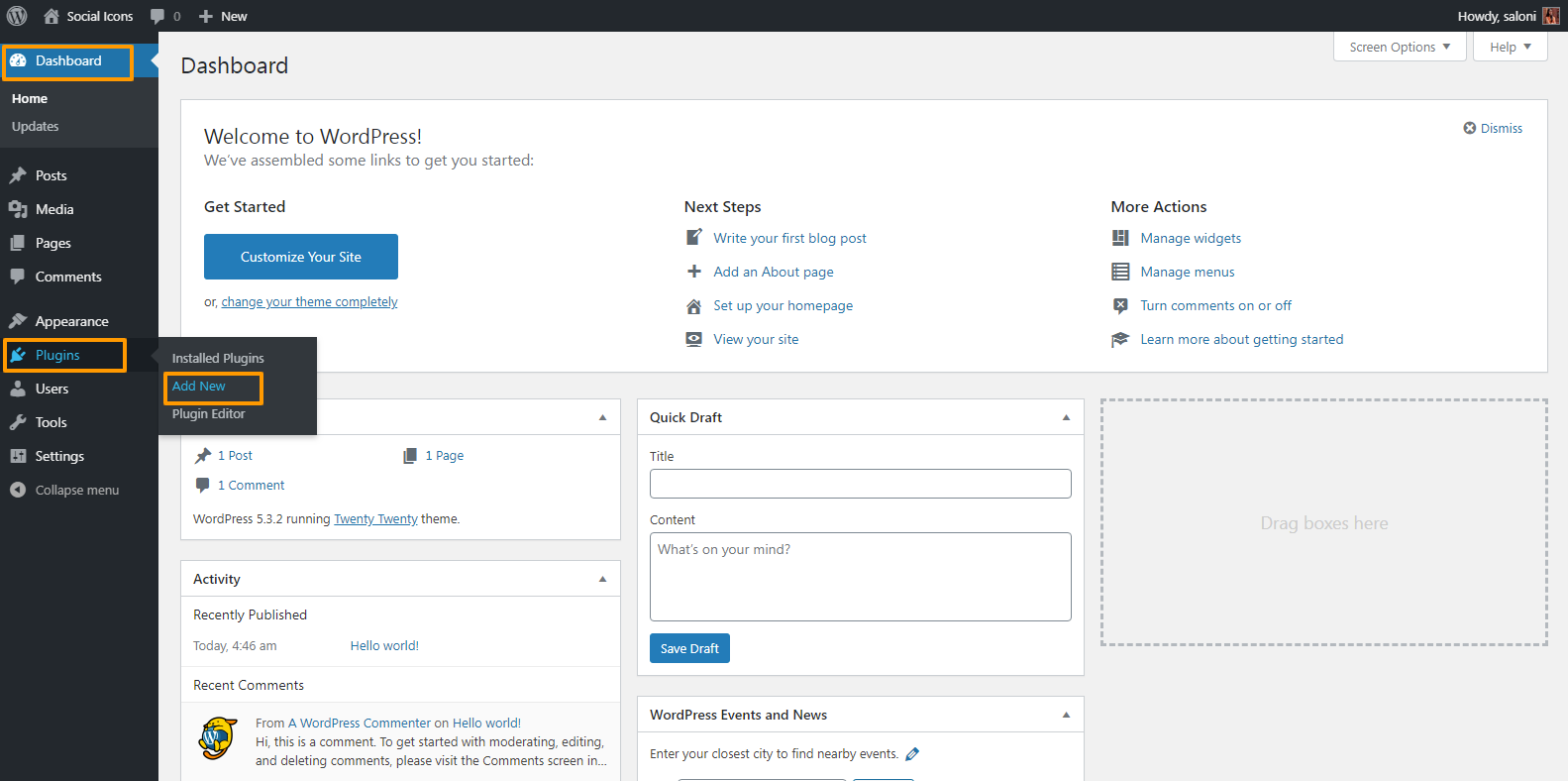
Task: Open the Twenty Twenty theme link
Action: (375, 518)
